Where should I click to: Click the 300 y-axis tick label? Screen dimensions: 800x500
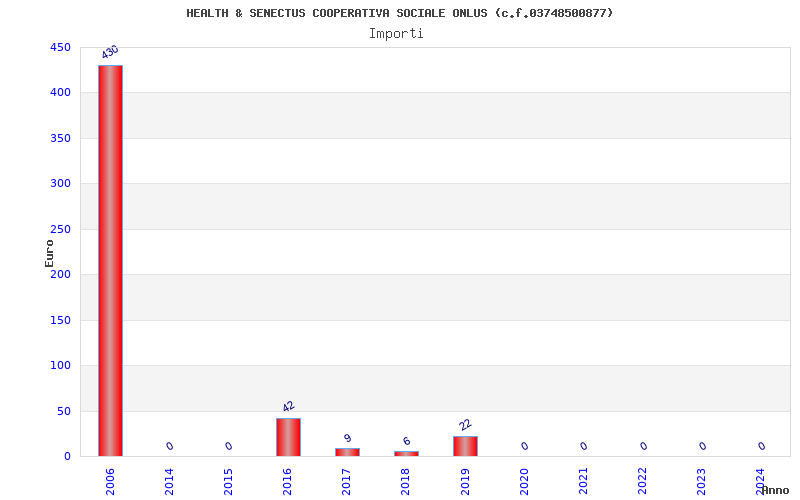60,184
